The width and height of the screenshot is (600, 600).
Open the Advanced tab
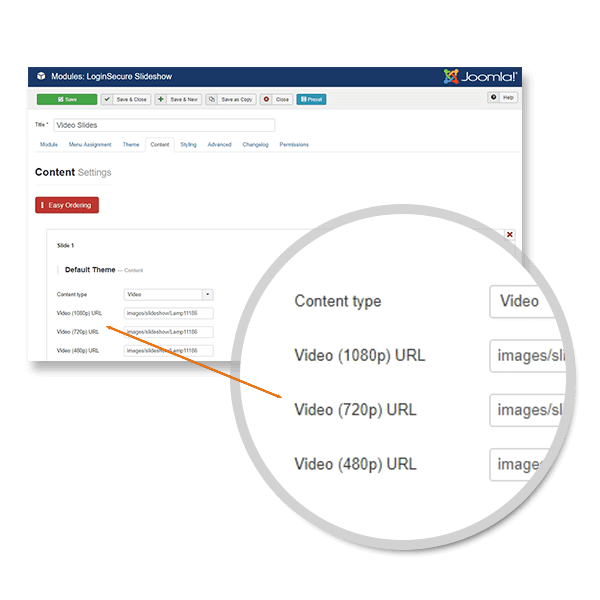219,144
